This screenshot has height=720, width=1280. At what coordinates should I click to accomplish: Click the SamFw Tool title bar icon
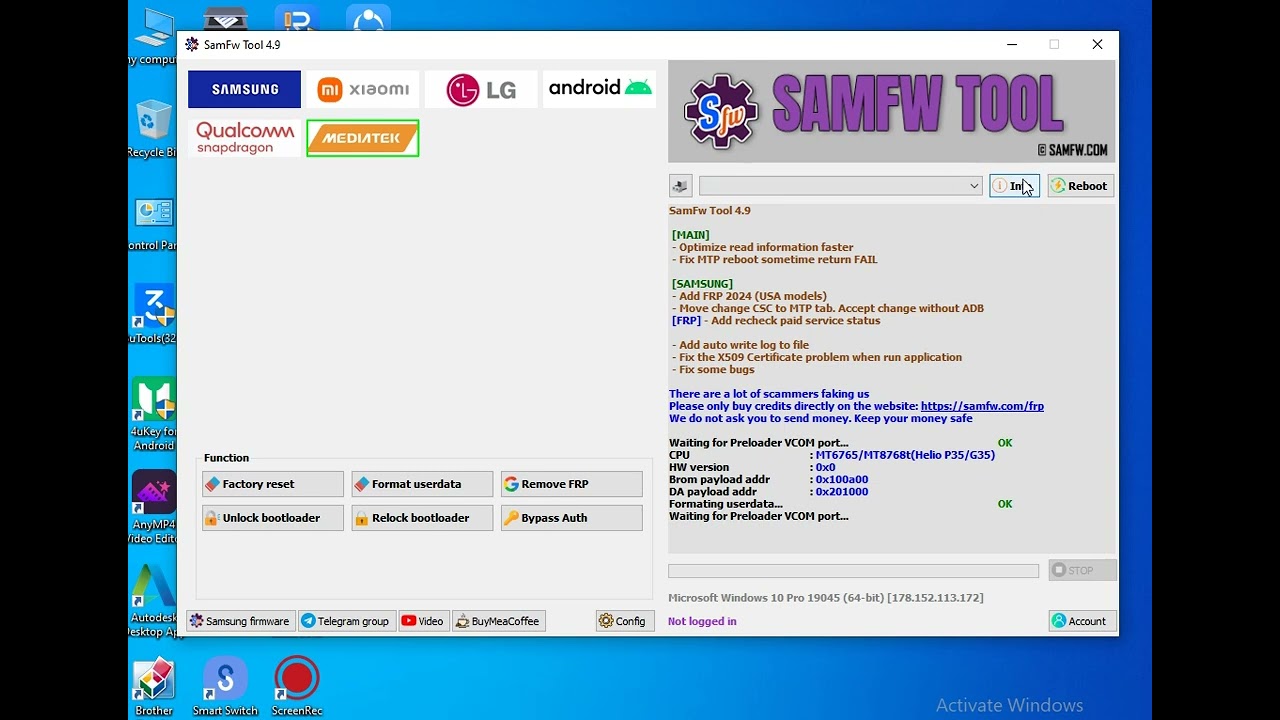pos(192,45)
